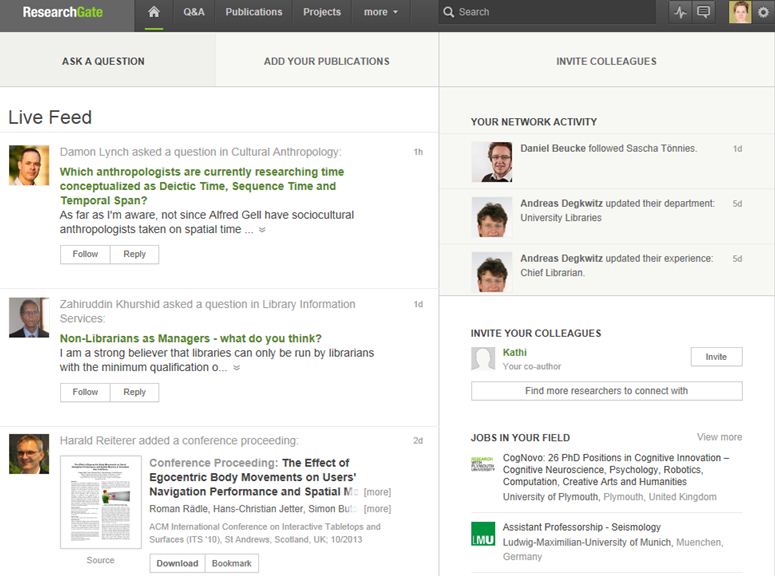Image resolution: width=775 pixels, height=579 pixels.
Task: Open the CogNovo PhD Positions job
Action: click(x=616, y=470)
